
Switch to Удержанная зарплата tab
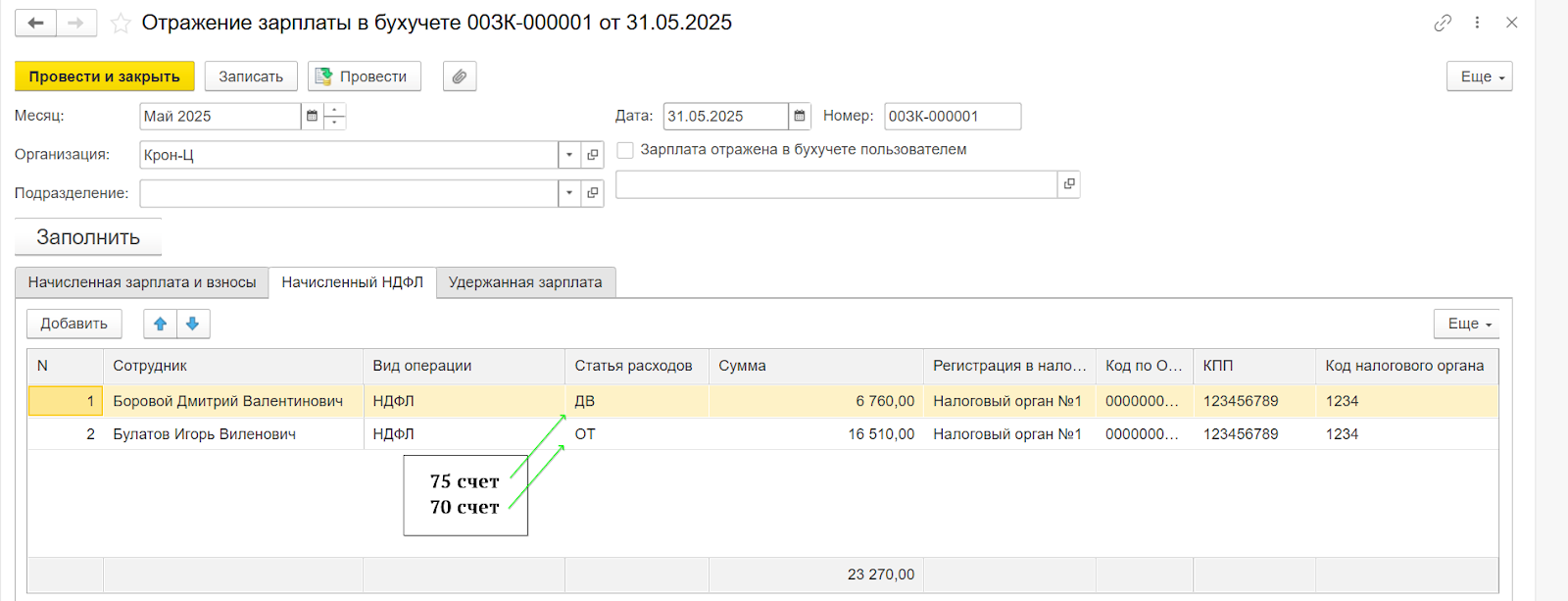(x=525, y=282)
